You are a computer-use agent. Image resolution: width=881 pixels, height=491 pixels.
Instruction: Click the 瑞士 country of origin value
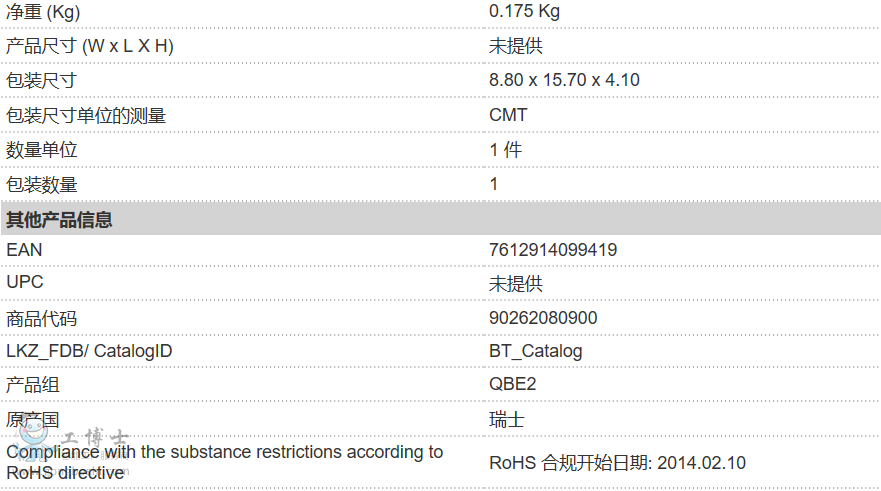tap(506, 419)
